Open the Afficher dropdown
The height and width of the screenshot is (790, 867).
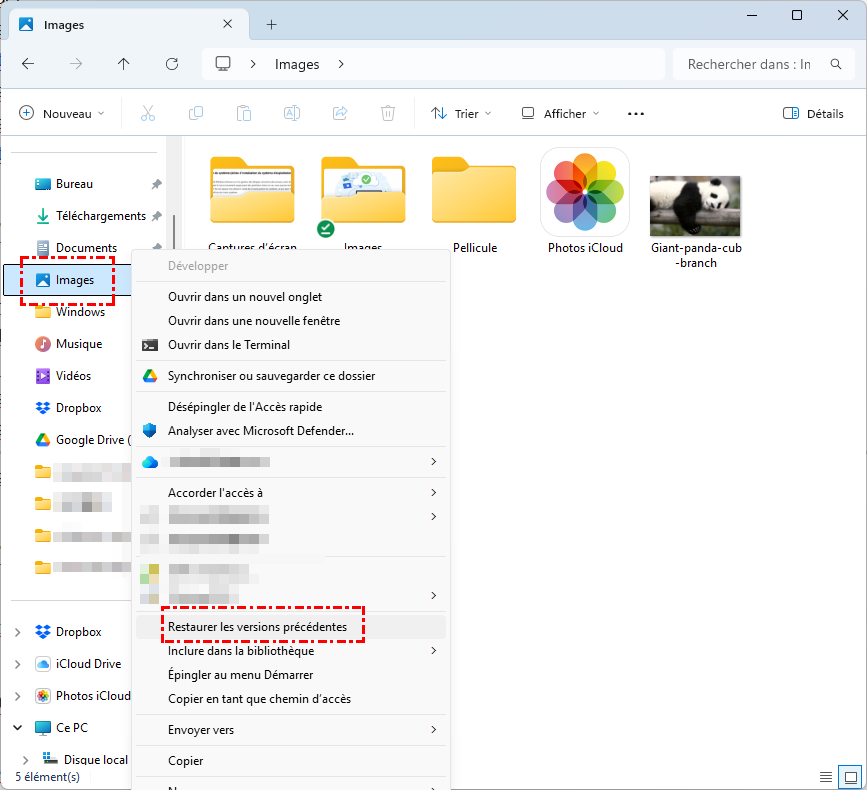[x=560, y=114]
